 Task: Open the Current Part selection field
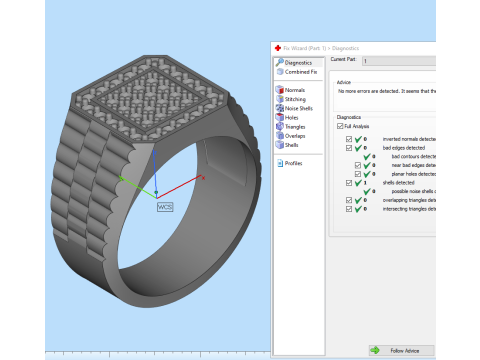399,61
